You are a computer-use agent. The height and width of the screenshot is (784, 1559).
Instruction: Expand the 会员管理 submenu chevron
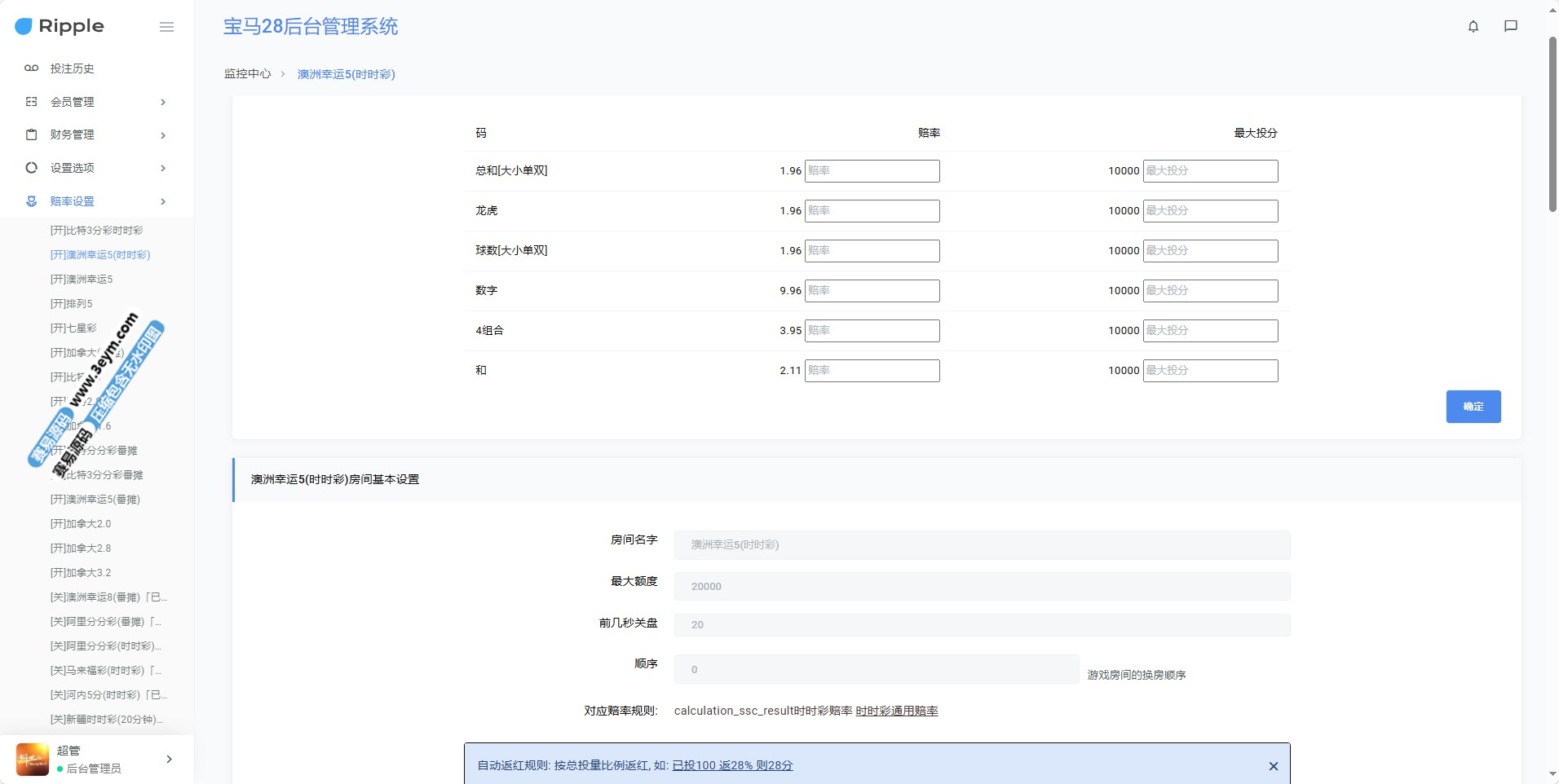click(163, 102)
